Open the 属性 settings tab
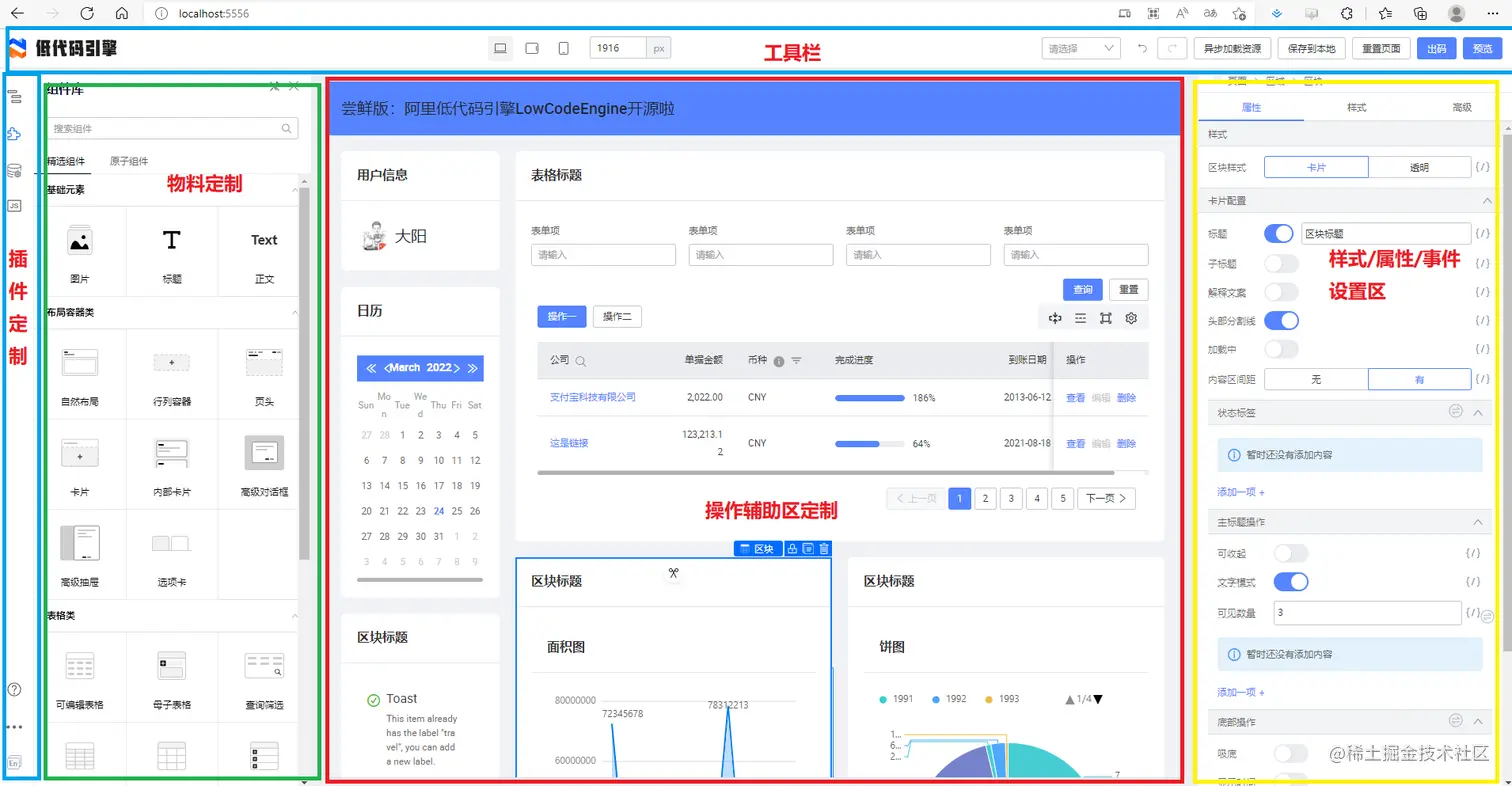The image size is (1512, 786). click(x=1251, y=107)
